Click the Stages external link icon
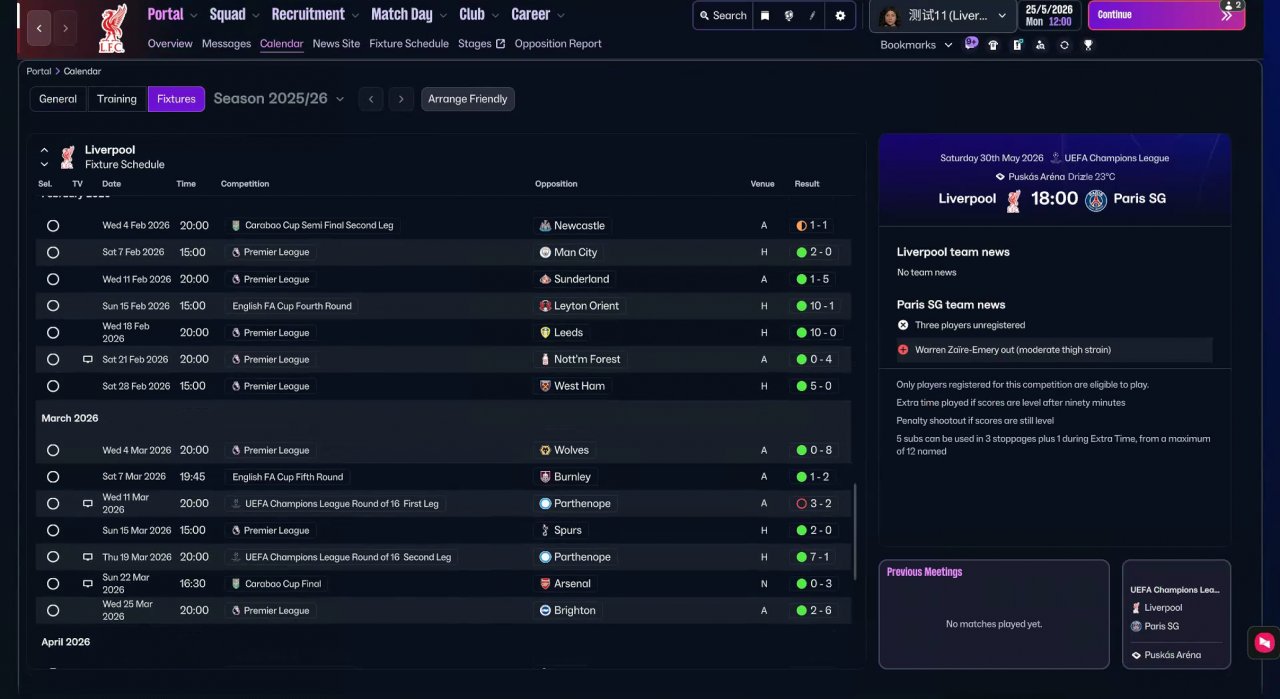Image resolution: width=1280 pixels, height=699 pixels. point(500,44)
